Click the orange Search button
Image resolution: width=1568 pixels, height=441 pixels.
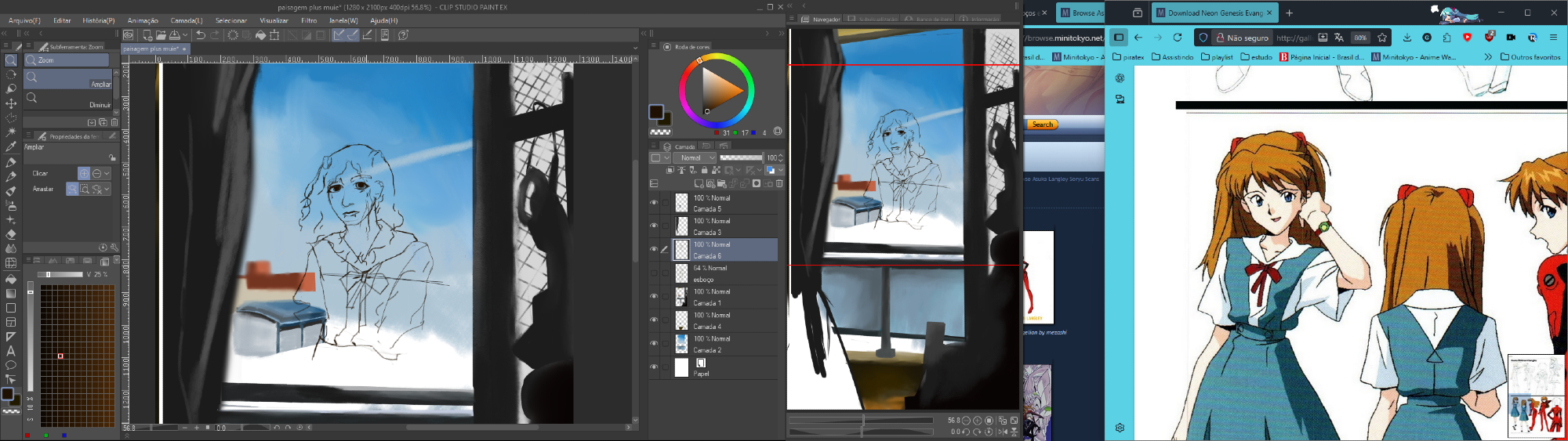pyautogui.click(x=1042, y=125)
